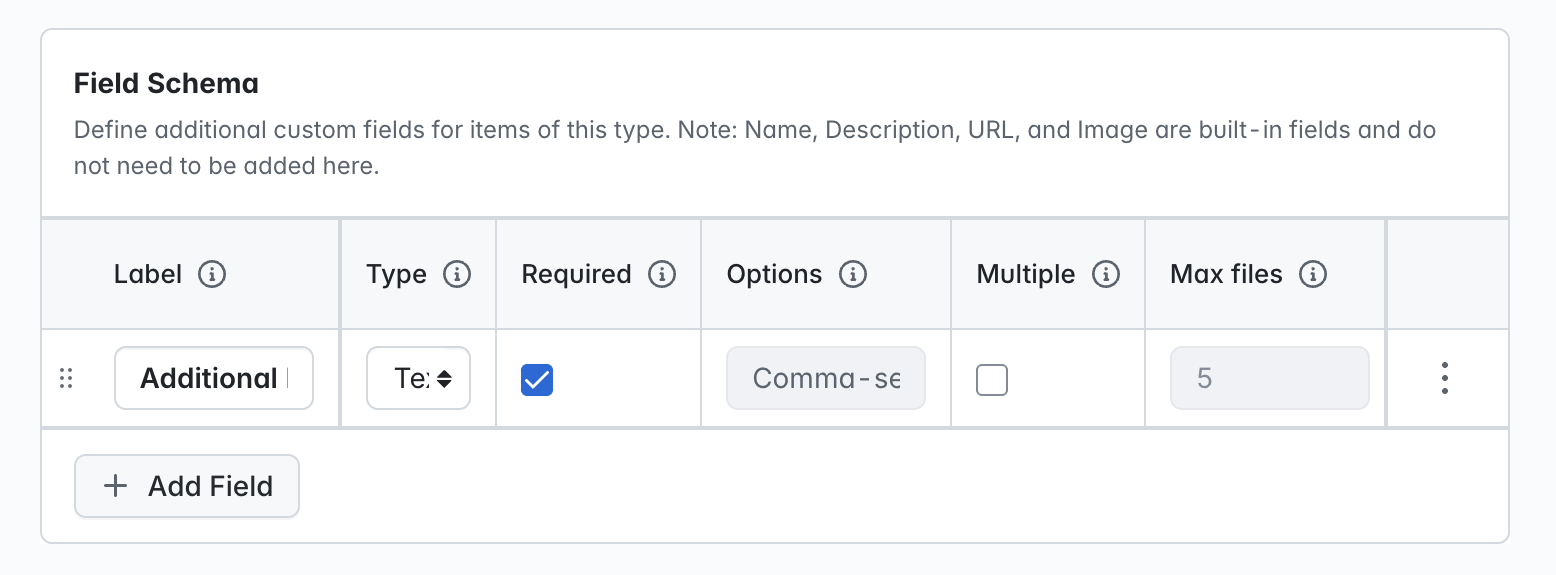Enable the Multiple checkbox

[x=992, y=379]
